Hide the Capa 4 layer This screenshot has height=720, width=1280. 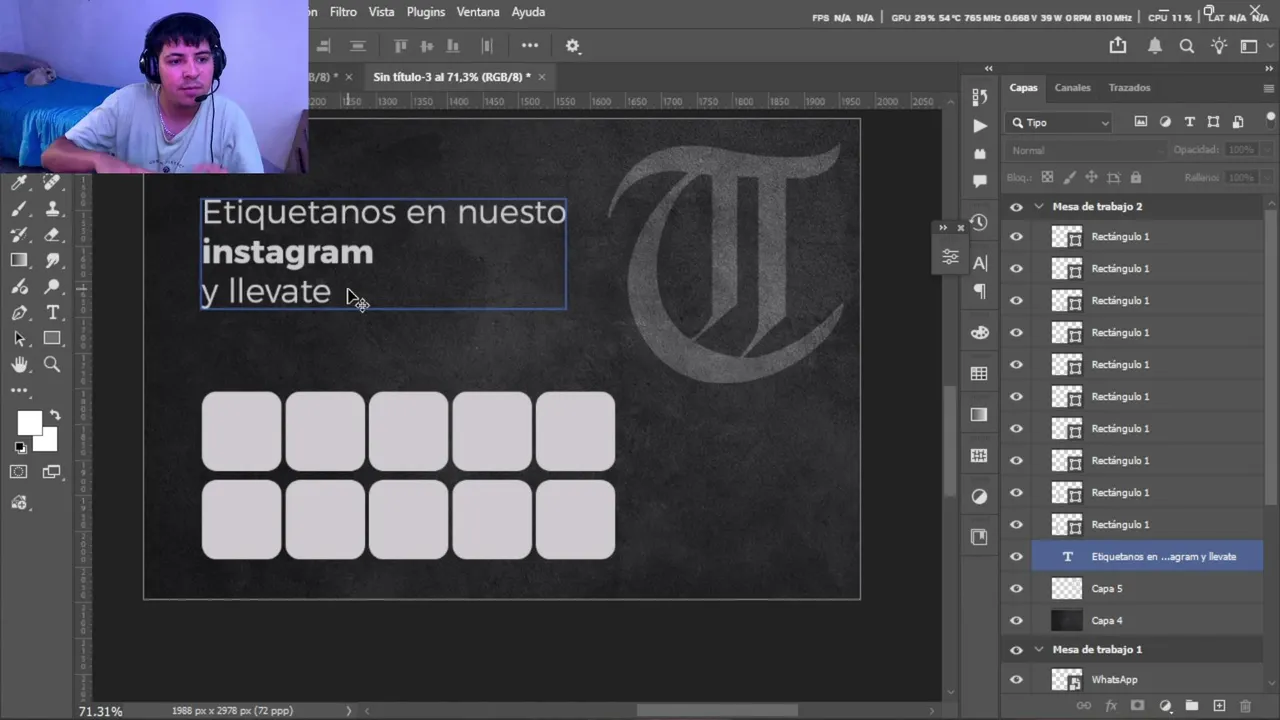tap(1016, 621)
